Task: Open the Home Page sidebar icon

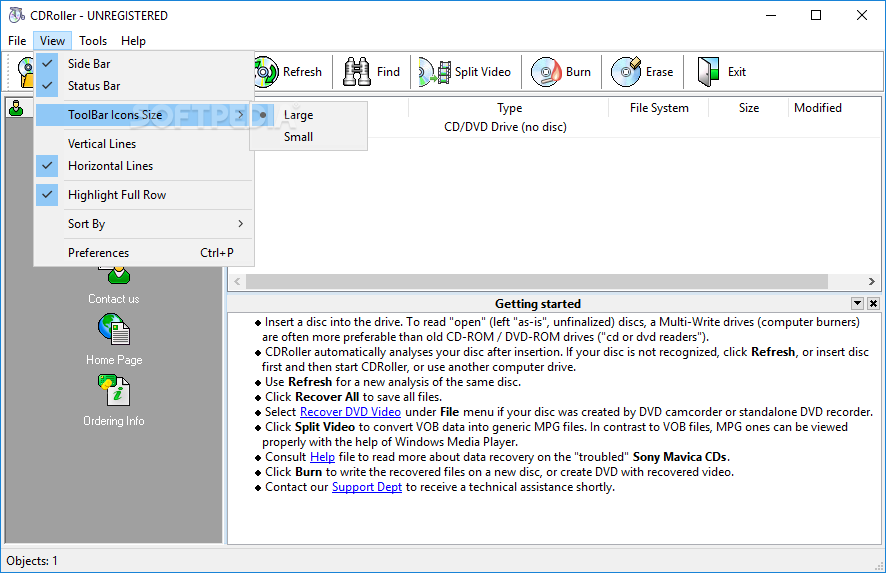Action: point(114,329)
